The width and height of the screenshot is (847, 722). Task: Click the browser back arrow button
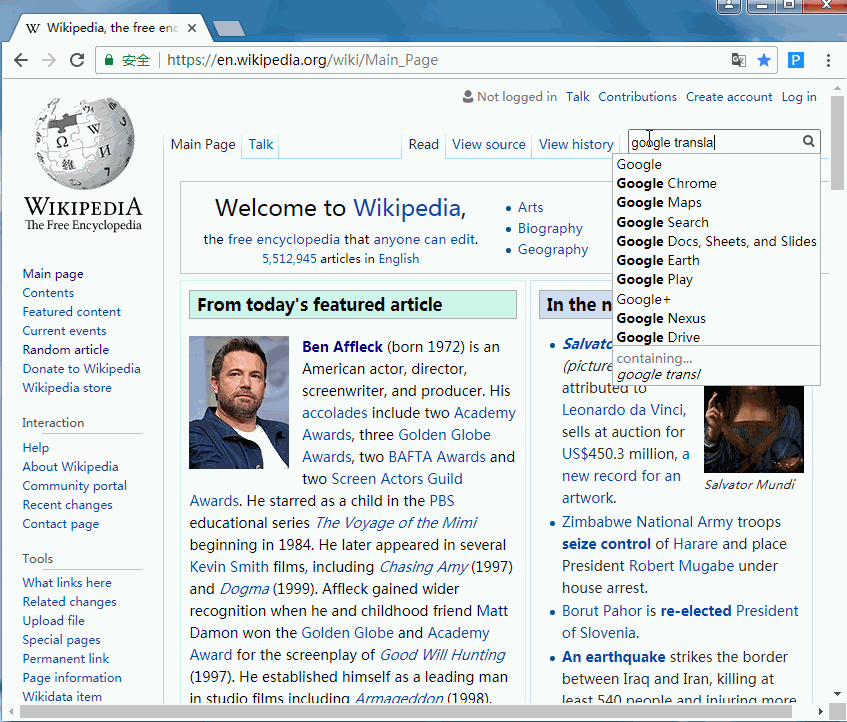pyautogui.click(x=20, y=60)
